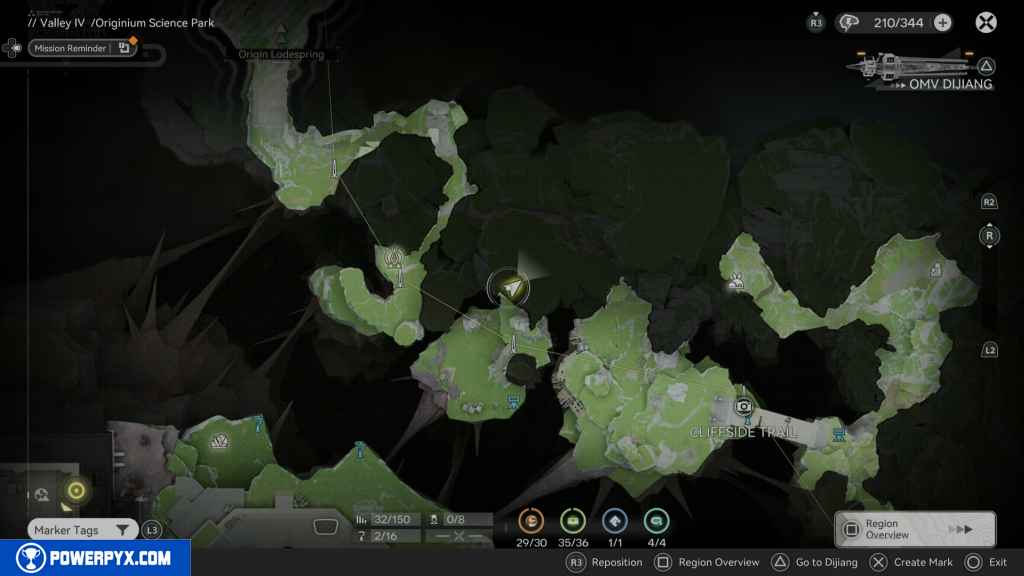
Task: Click the blue 1/1 collectible counter icon
Action: [615, 520]
